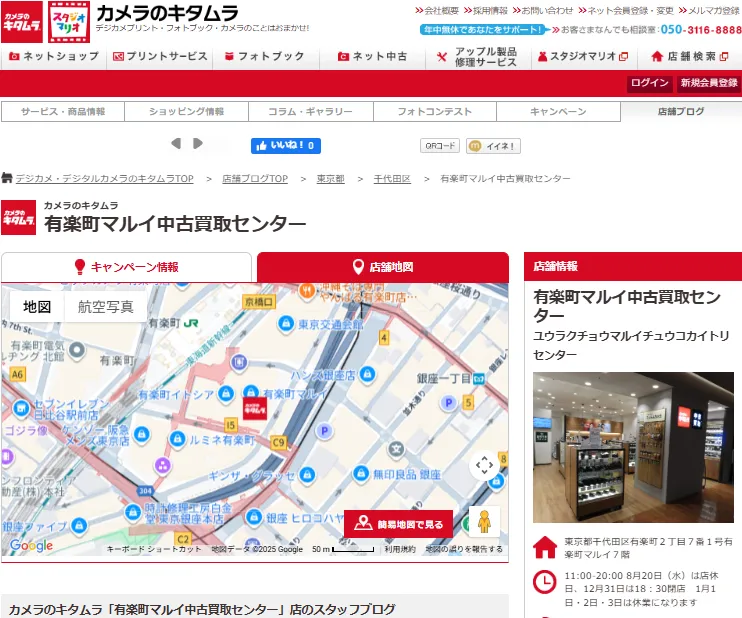The width and height of the screenshot is (742, 618).
Task: Click 千代田区 breadcrumb link
Action: pyautogui.click(x=392, y=179)
